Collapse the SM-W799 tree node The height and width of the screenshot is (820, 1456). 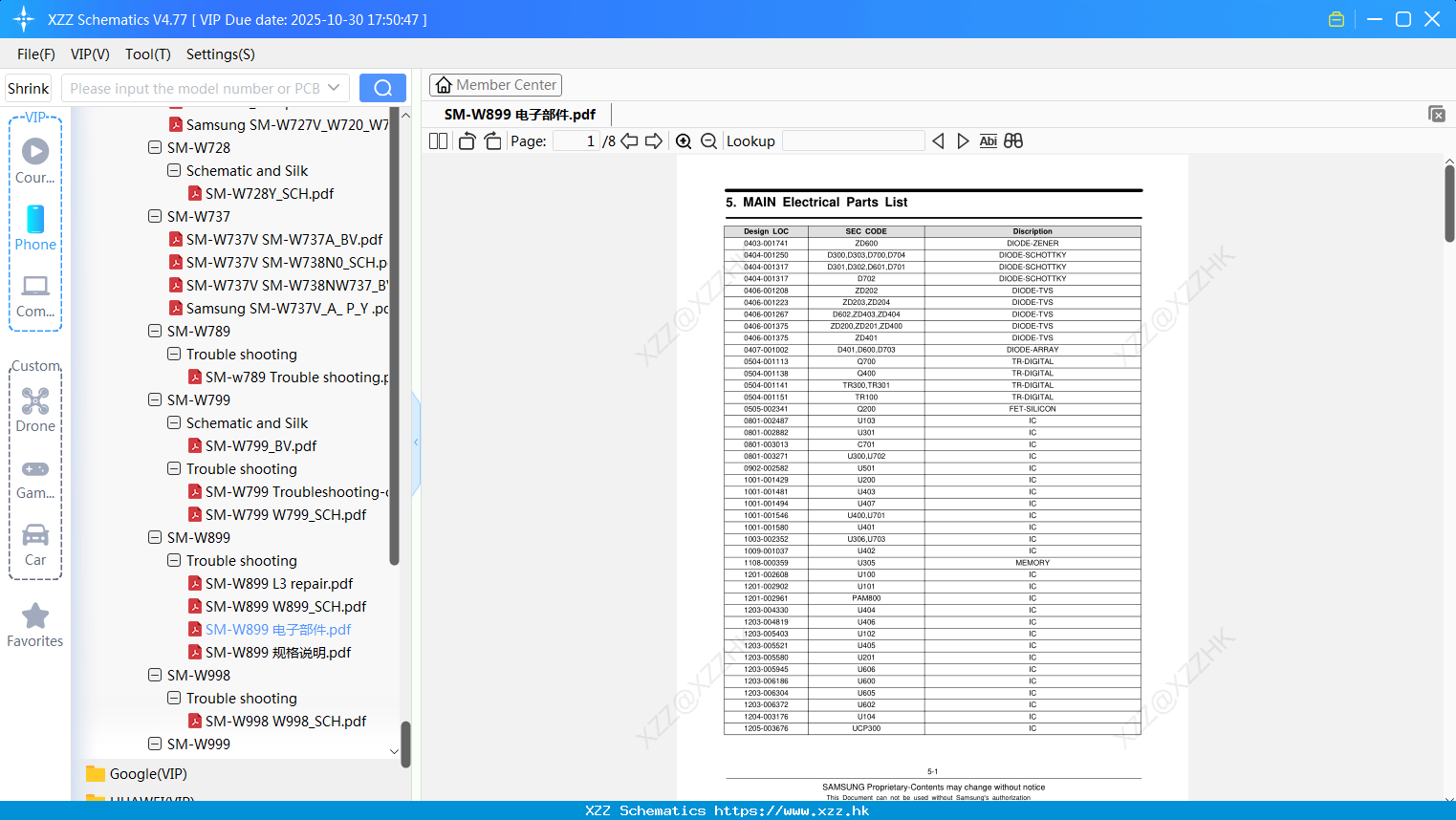(x=155, y=399)
